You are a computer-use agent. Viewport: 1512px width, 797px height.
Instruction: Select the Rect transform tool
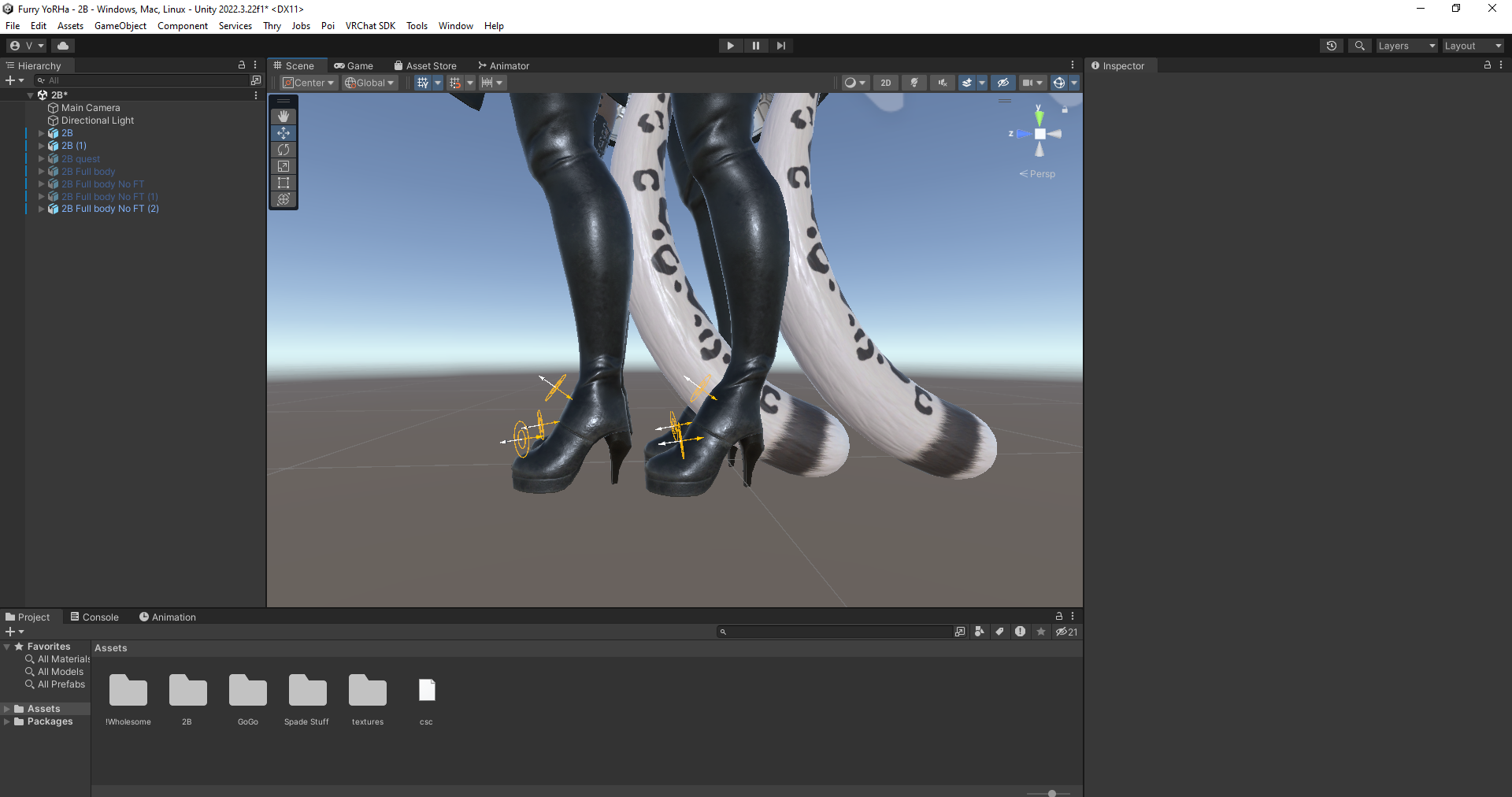click(x=283, y=183)
